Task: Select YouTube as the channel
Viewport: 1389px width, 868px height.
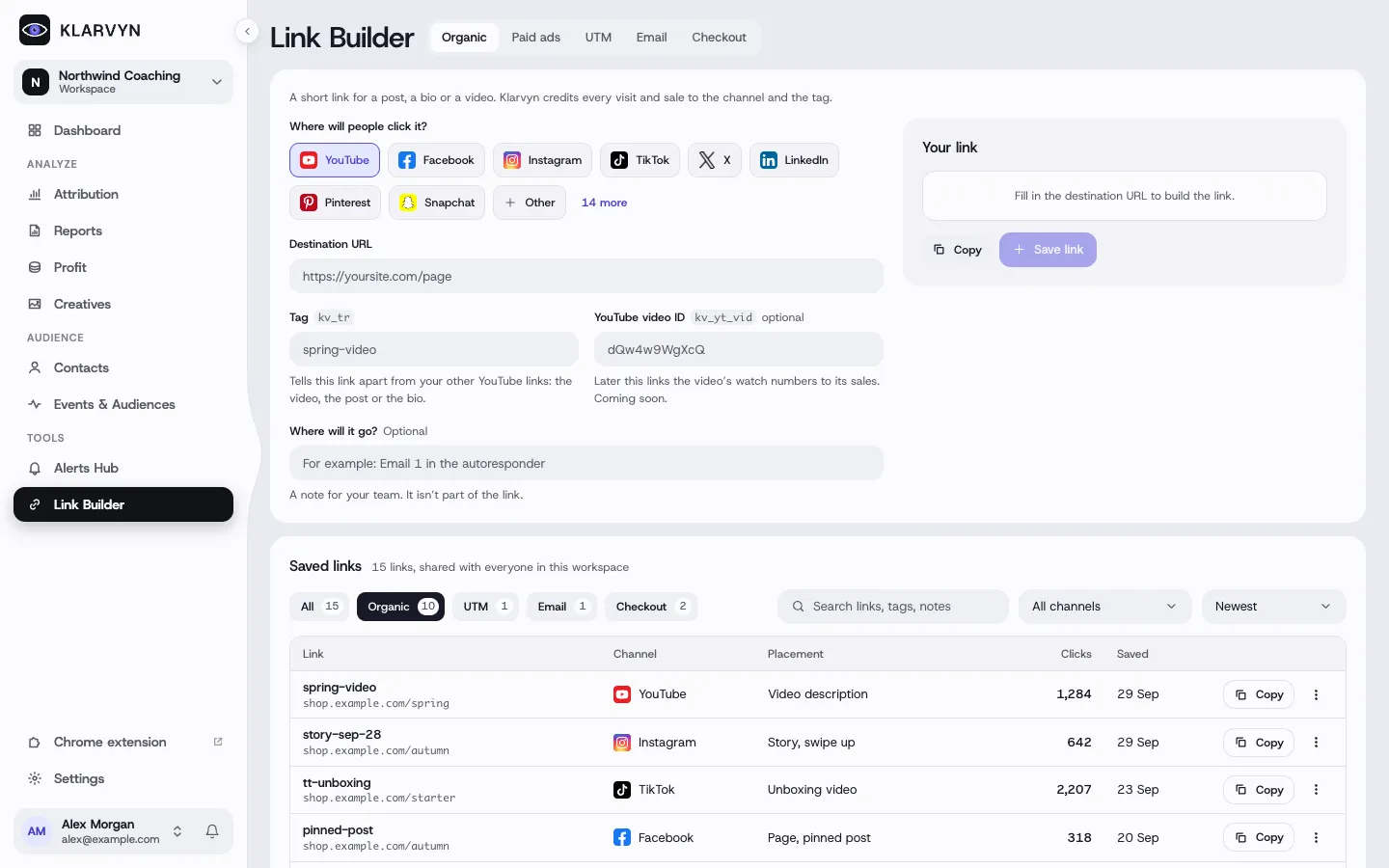Action: click(335, 160)
